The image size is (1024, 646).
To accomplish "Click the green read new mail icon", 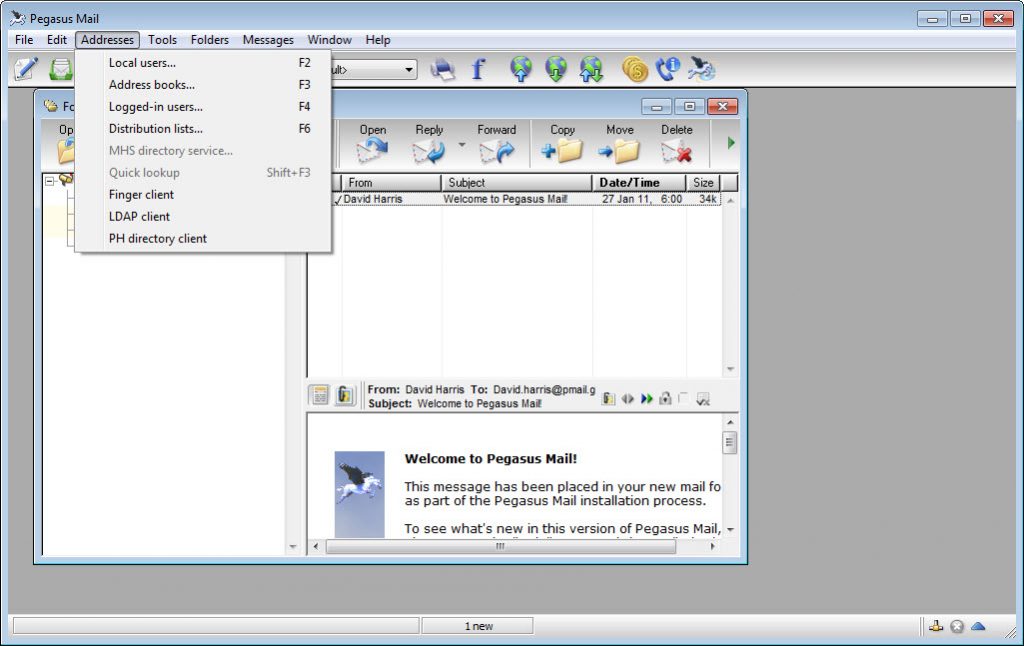I will click(x=61, y=69).
